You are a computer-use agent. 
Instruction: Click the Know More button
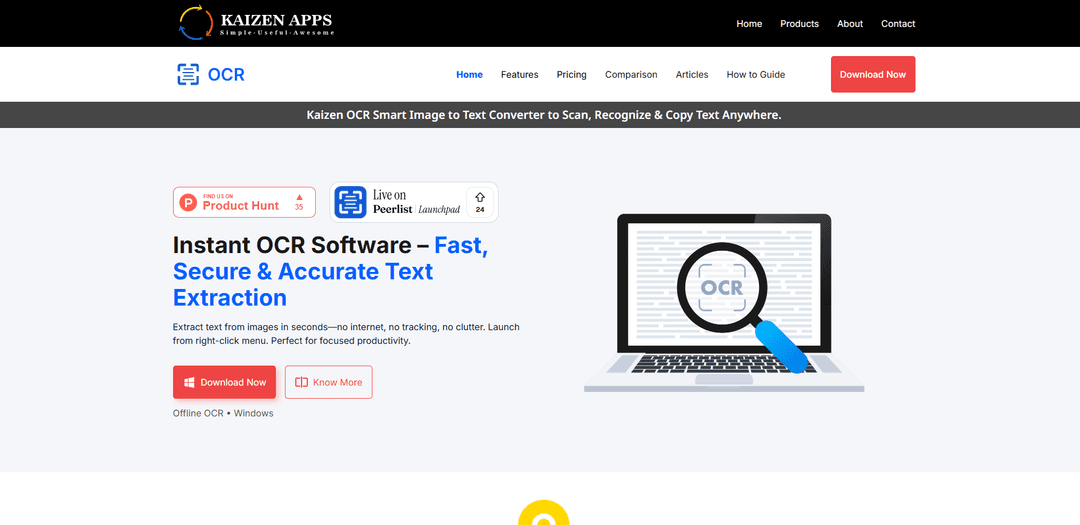[x=329, y=382]
